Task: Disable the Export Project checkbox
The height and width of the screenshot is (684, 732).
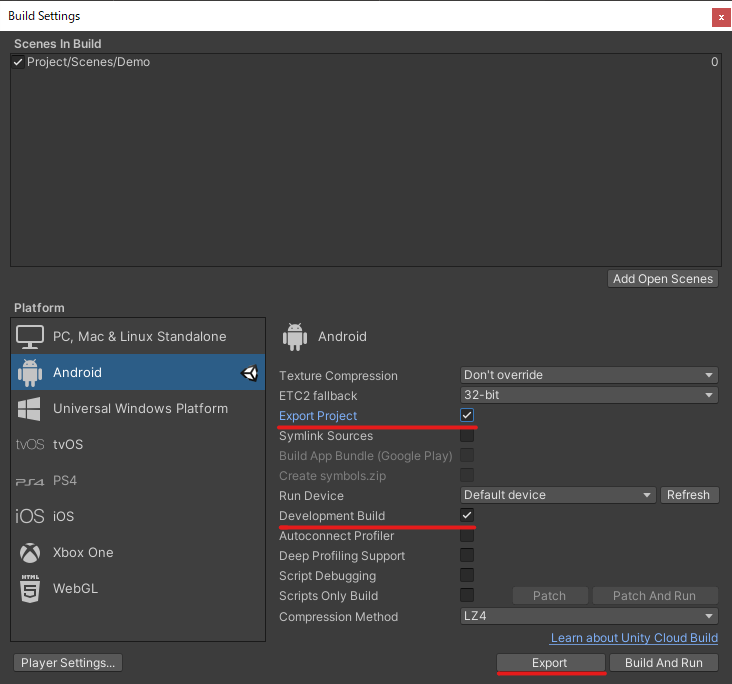Action: [467, 415]
